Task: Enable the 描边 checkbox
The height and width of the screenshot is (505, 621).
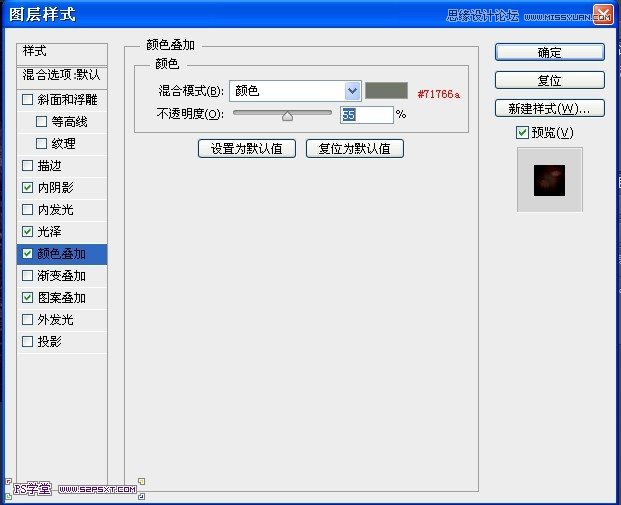Action: coord(27,165)
